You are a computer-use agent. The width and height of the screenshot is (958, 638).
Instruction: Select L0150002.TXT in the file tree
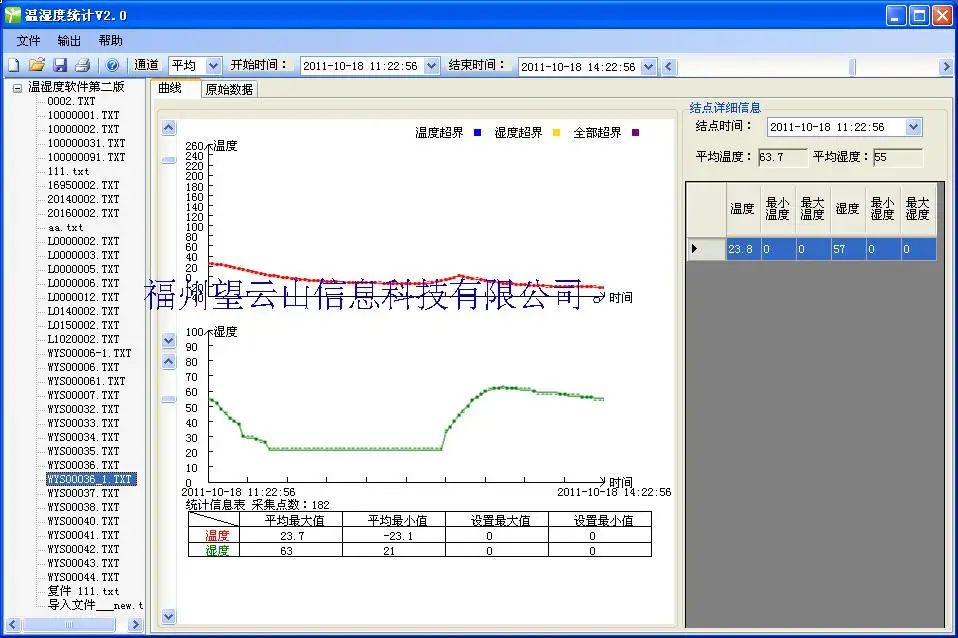[x=84, y=325]
